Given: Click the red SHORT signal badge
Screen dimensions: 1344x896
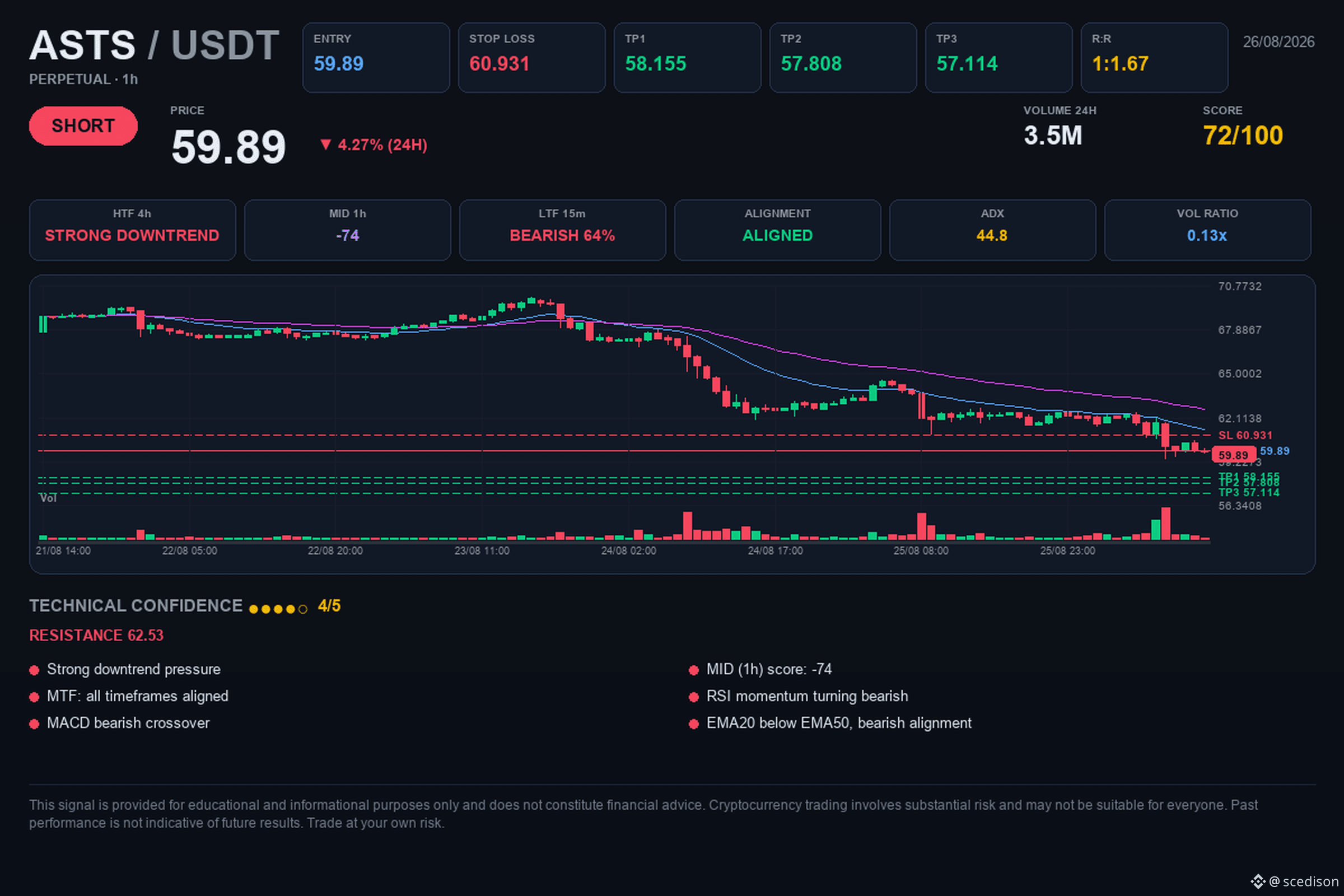Looking at the screenshot, I should click(x=83, y=125).
